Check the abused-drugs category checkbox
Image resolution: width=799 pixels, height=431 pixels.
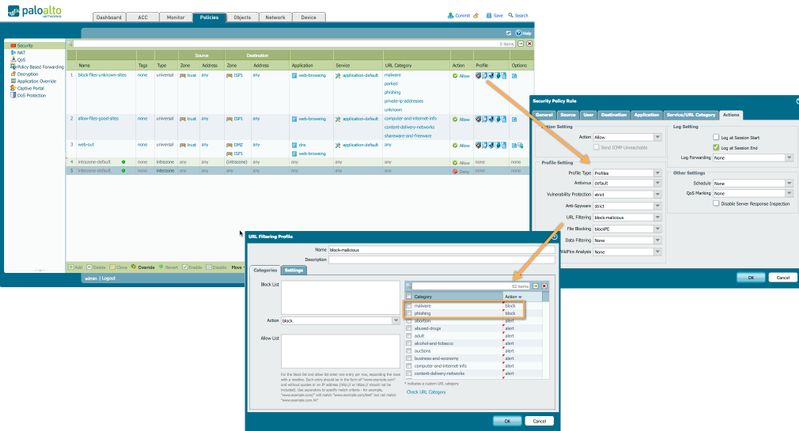(x=409, y=329)
